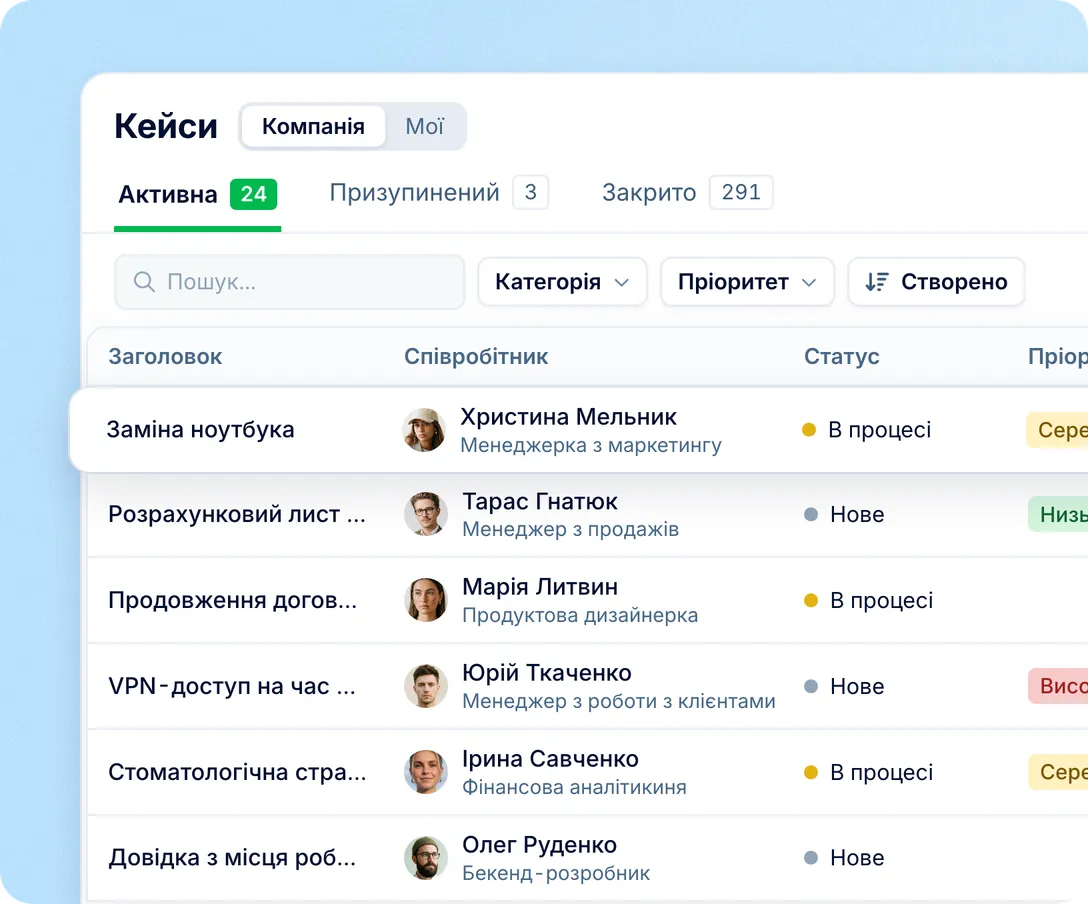Open case Продовження догов...

point(232,600)
